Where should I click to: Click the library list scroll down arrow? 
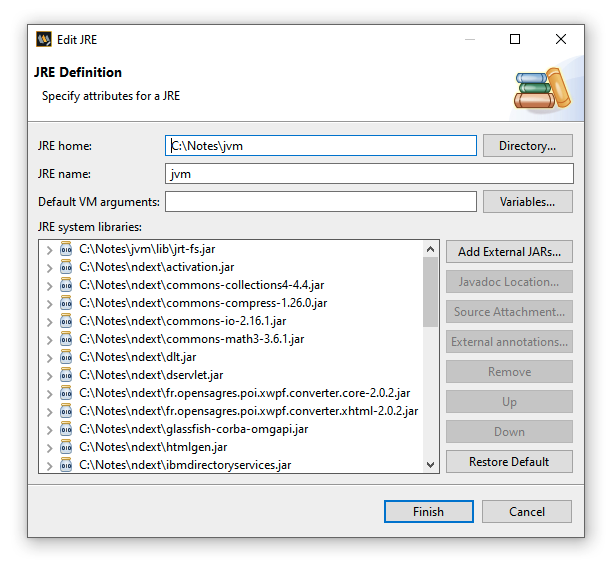pos(431,465)
